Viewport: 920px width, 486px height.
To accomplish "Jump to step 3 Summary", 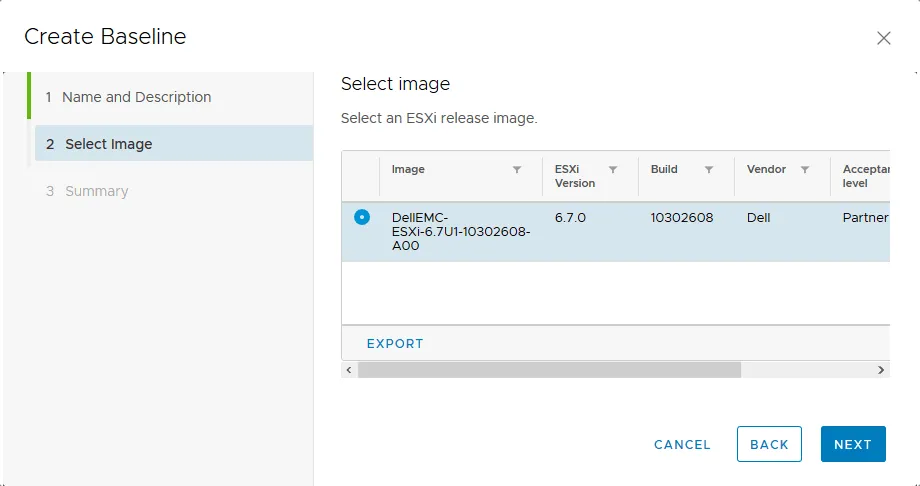I will pyautogui.click(x=96, y=191).
